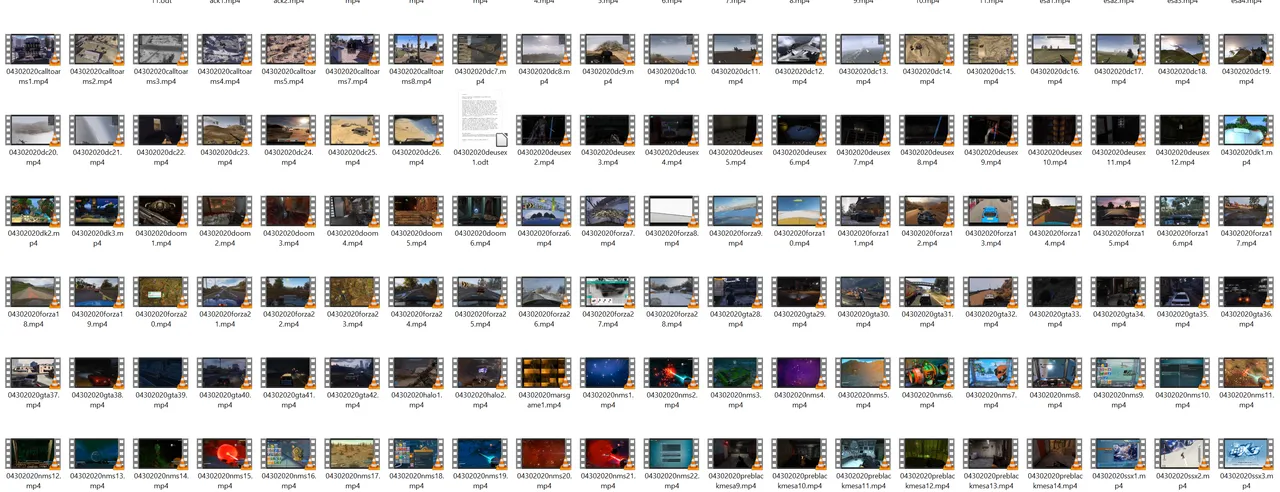Click the 04302020dc9.mp4 file name
Viewport: 1280px width, 492px height.
[608, 76]
